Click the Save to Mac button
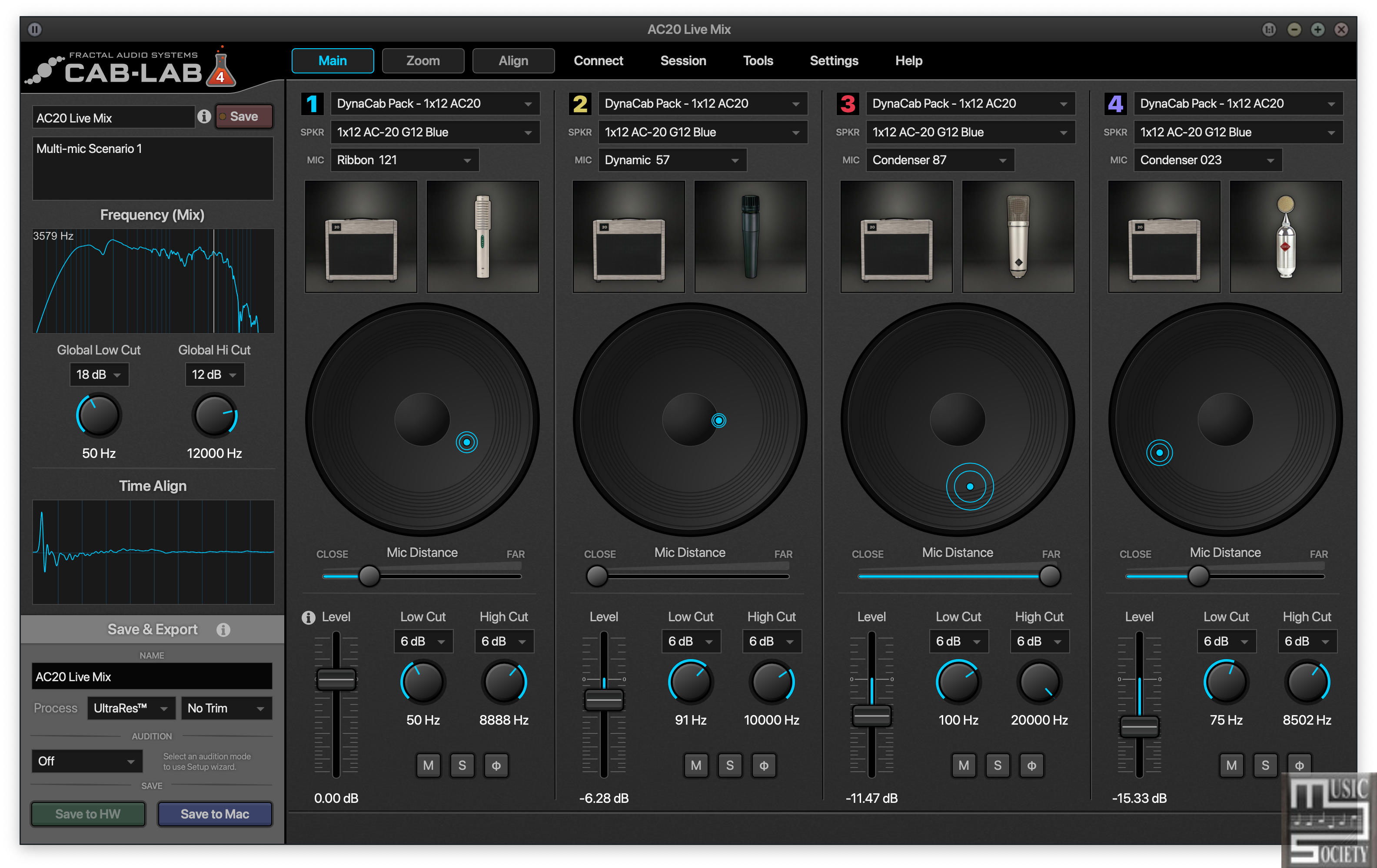The image size is (1377, 868). [215, 814]
